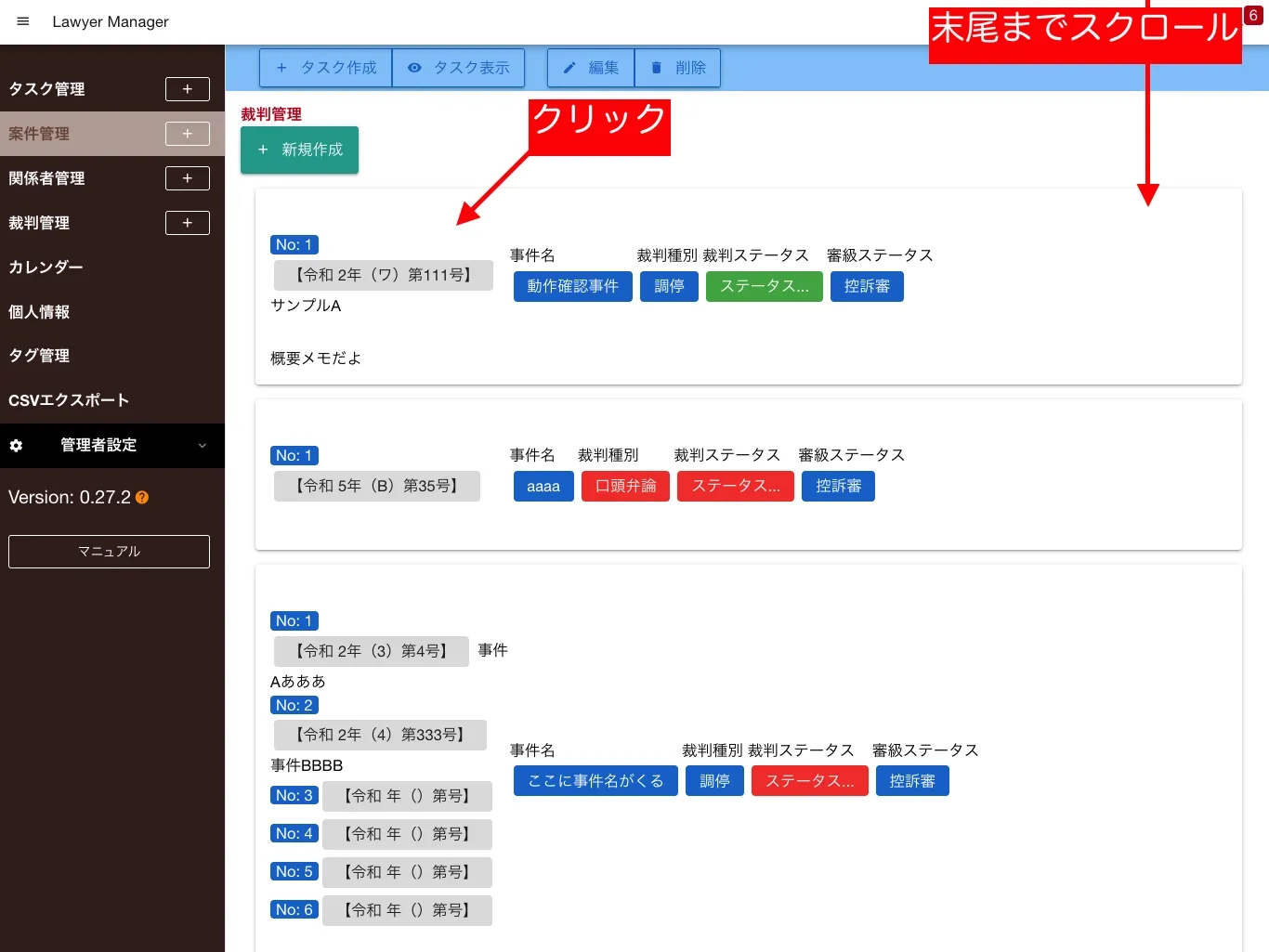1269x952 pixels.
Task: Click the gear icon beside 管理者設定
Action: tap(16, 446)
